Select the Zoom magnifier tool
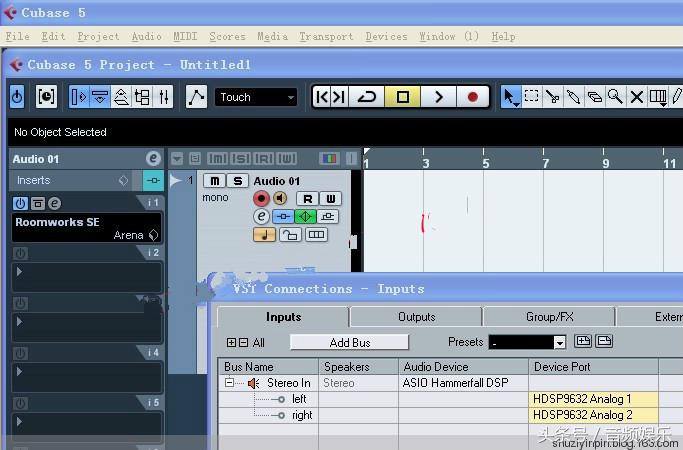 coord(615,96)
